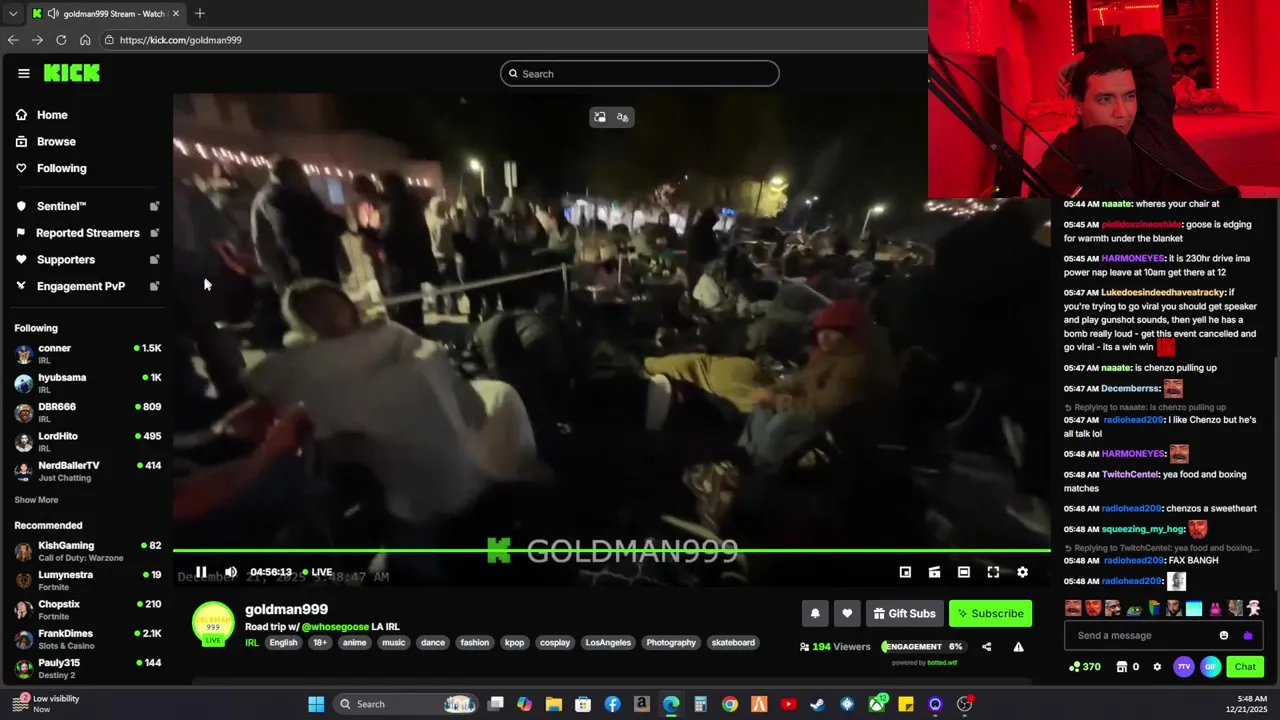
Task: Reload the page in browser
Action: 61,40
